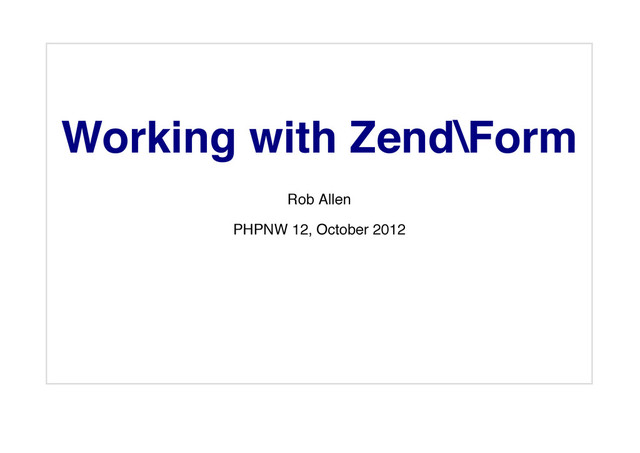Image resolution: width=640 pixels, height=453 pixels.
Task: Click the first name "Rob"
Action: click(x=301, y=206)
